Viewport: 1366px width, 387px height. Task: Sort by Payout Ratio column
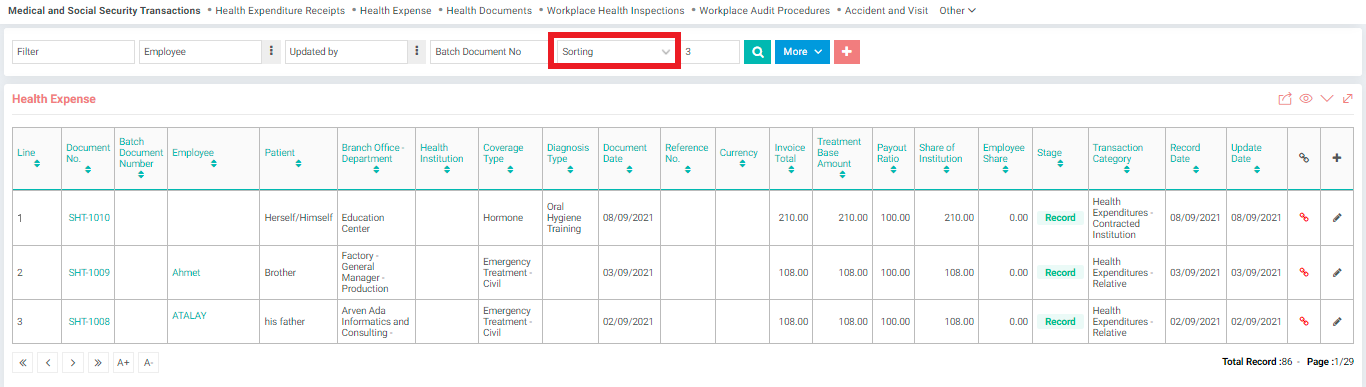pyautogui.click(x=892, y=169)
